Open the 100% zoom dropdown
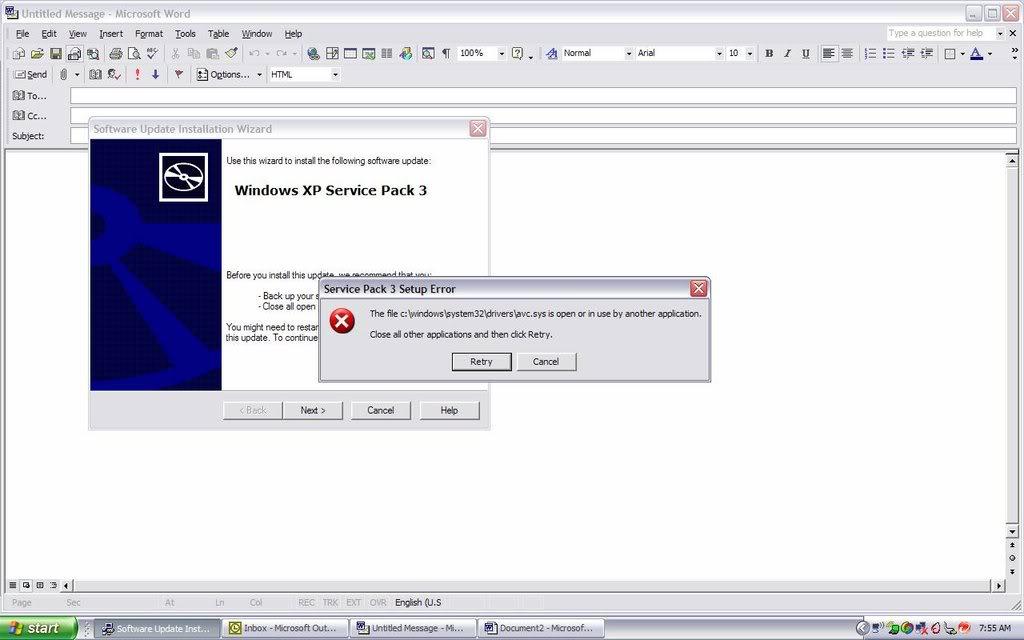 click(x=501, y=53)
